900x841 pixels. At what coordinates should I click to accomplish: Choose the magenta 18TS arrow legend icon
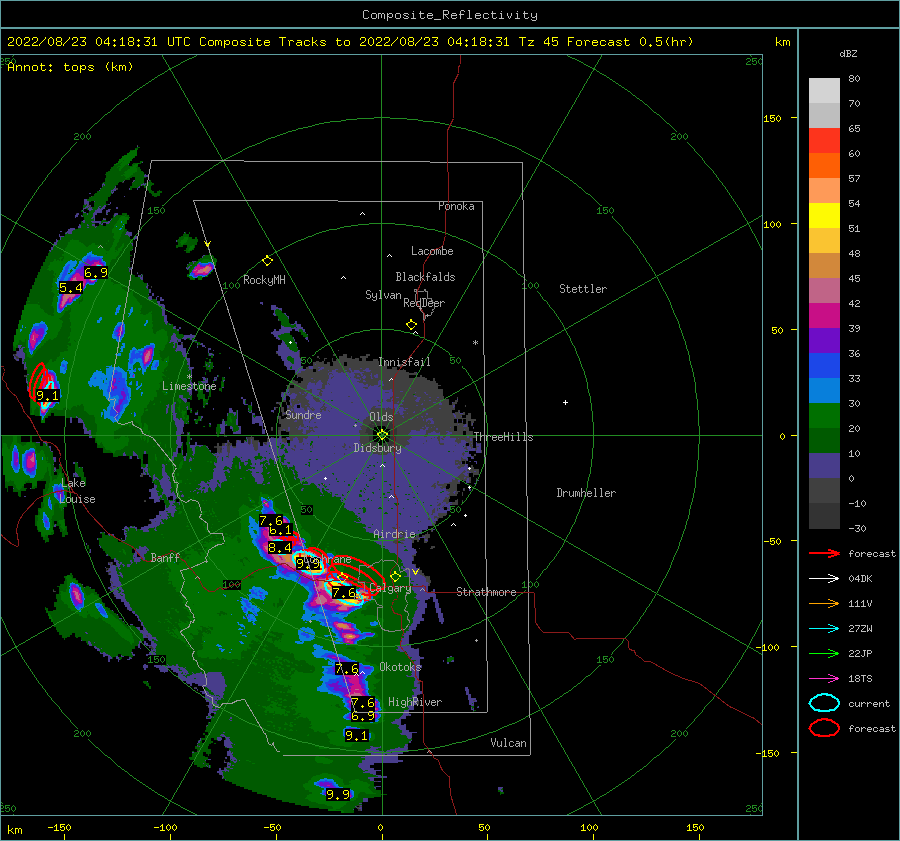tap(824, 679)
